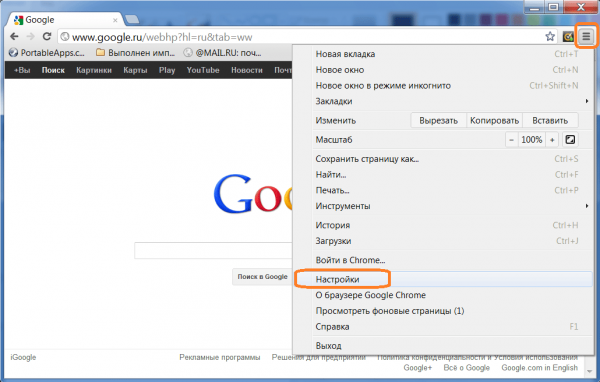Screen dimensions: 600x382
Task: Open the YouTube link in Google bar
Action: coord(203,70)
